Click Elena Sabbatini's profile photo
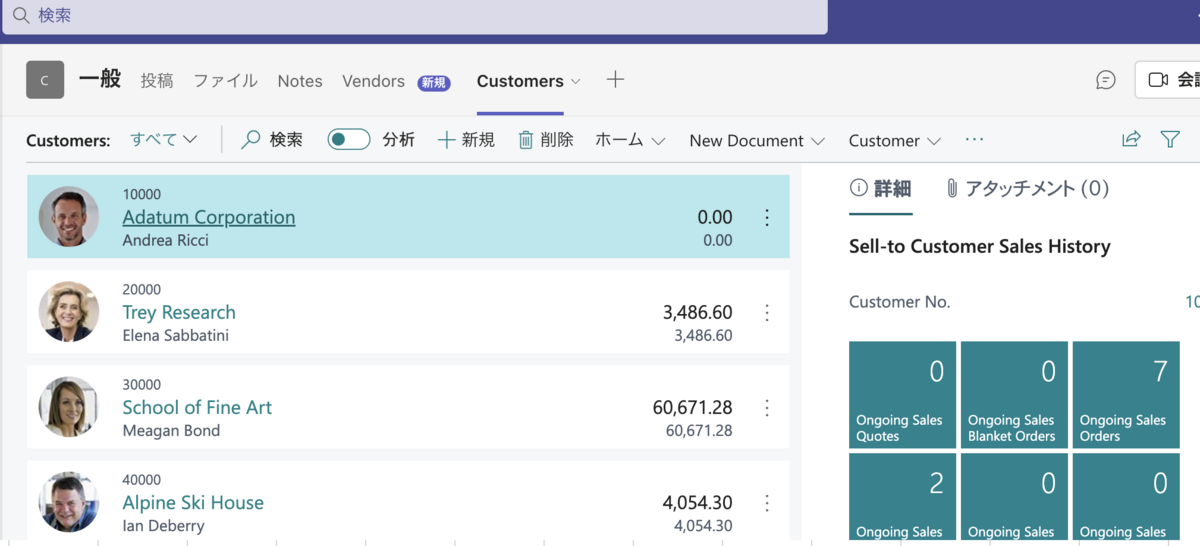Screen dimensions: 1200x546 (x=69, y=311)
